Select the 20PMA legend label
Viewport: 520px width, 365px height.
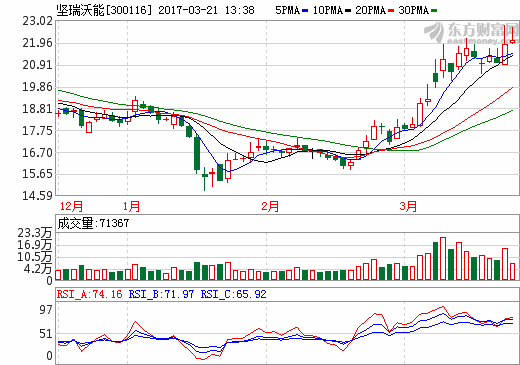click(x=370, y=10)
